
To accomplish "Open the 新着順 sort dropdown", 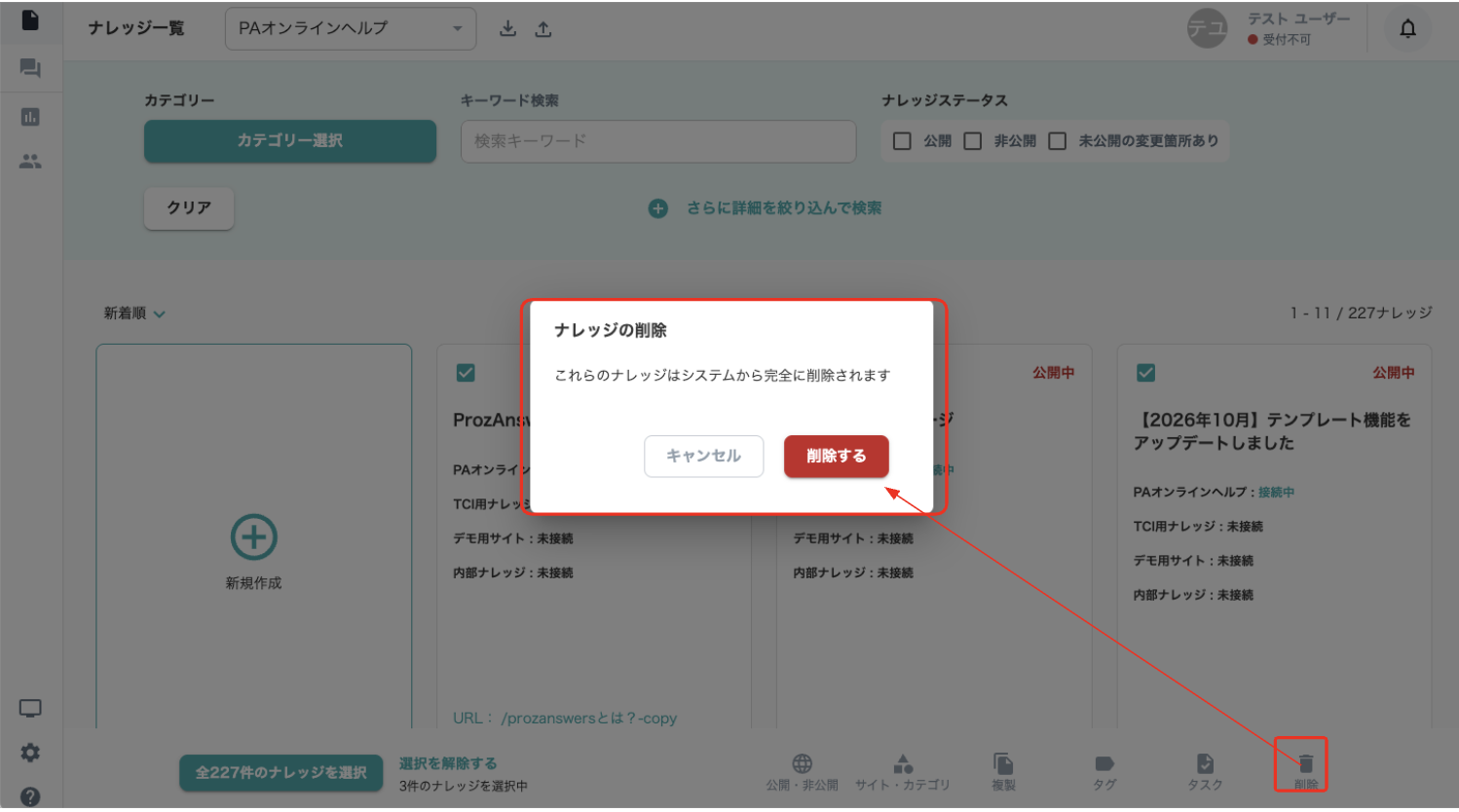I will coord(134,314).
